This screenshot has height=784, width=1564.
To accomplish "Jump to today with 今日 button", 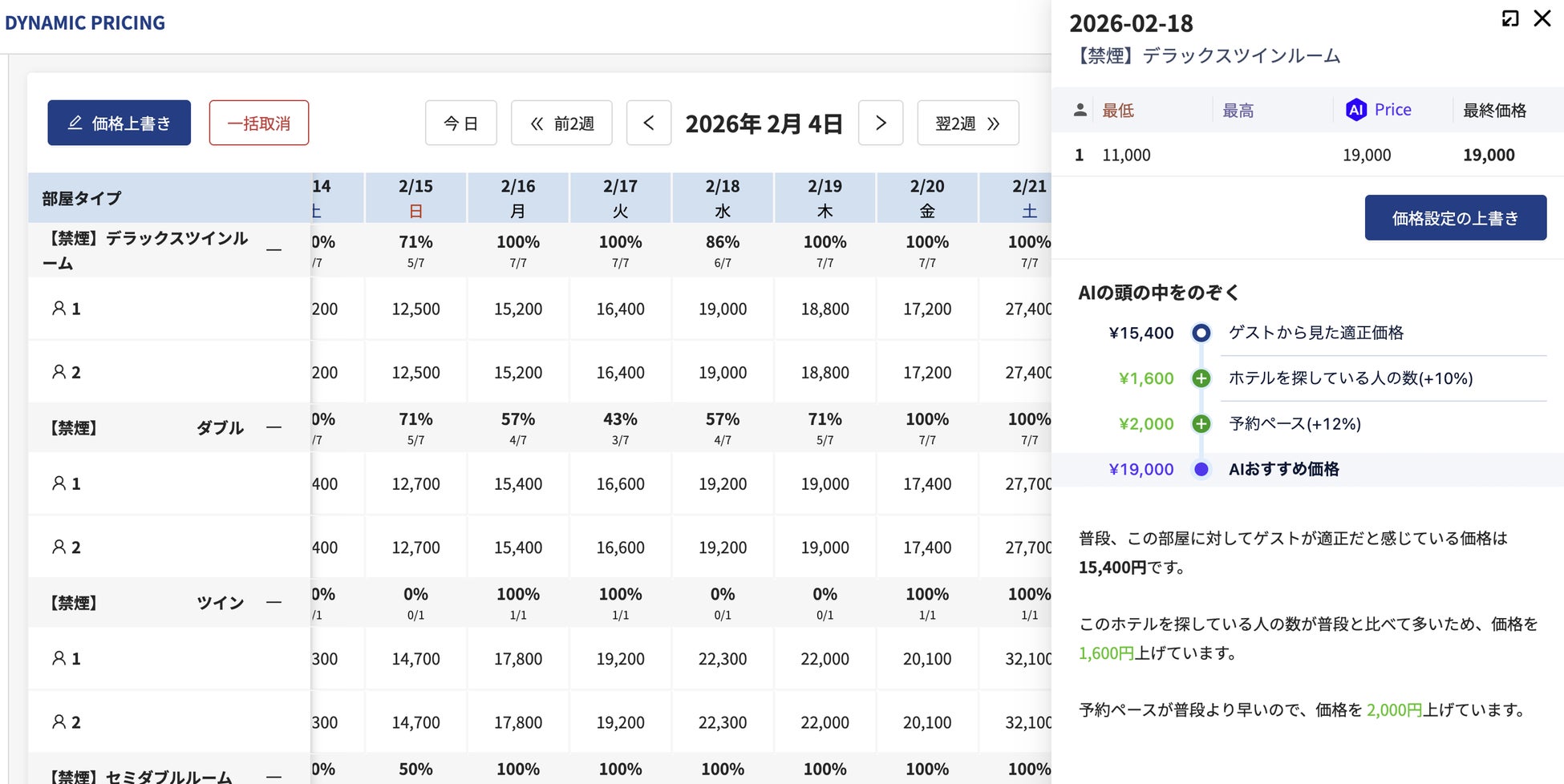I will coord(461,123).
